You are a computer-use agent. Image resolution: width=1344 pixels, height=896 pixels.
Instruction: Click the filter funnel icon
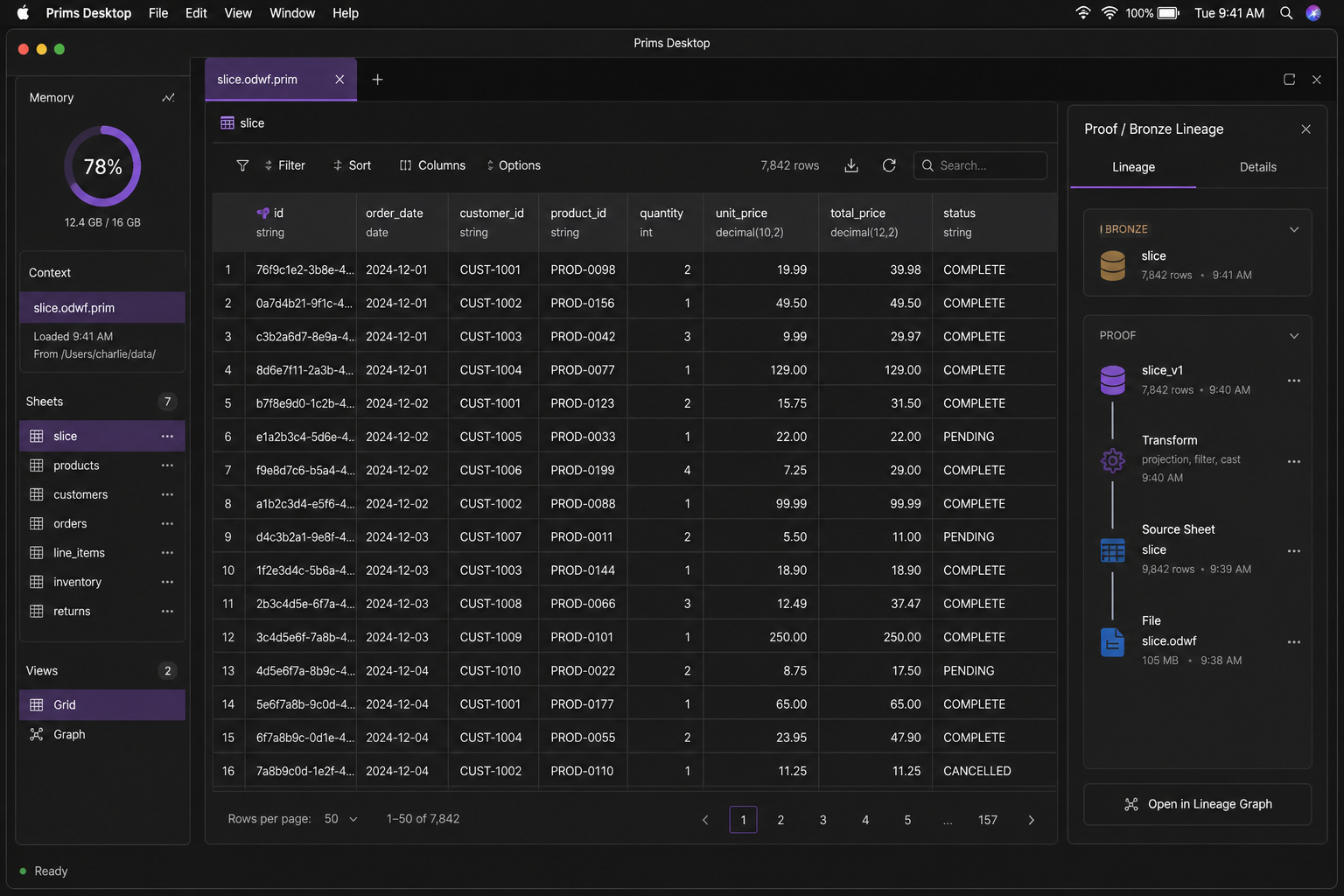click(x=242, y=165)
